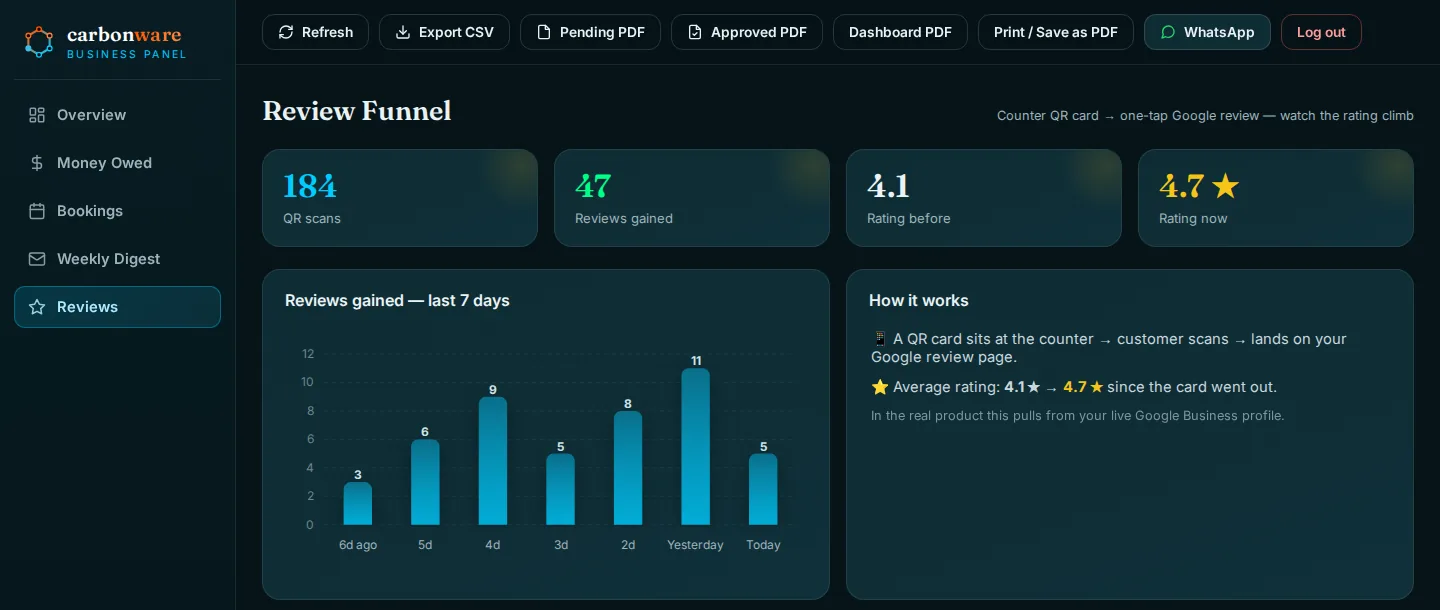Click the Today bar showing 5
The image size is (1440, 610).
(763, 489)
